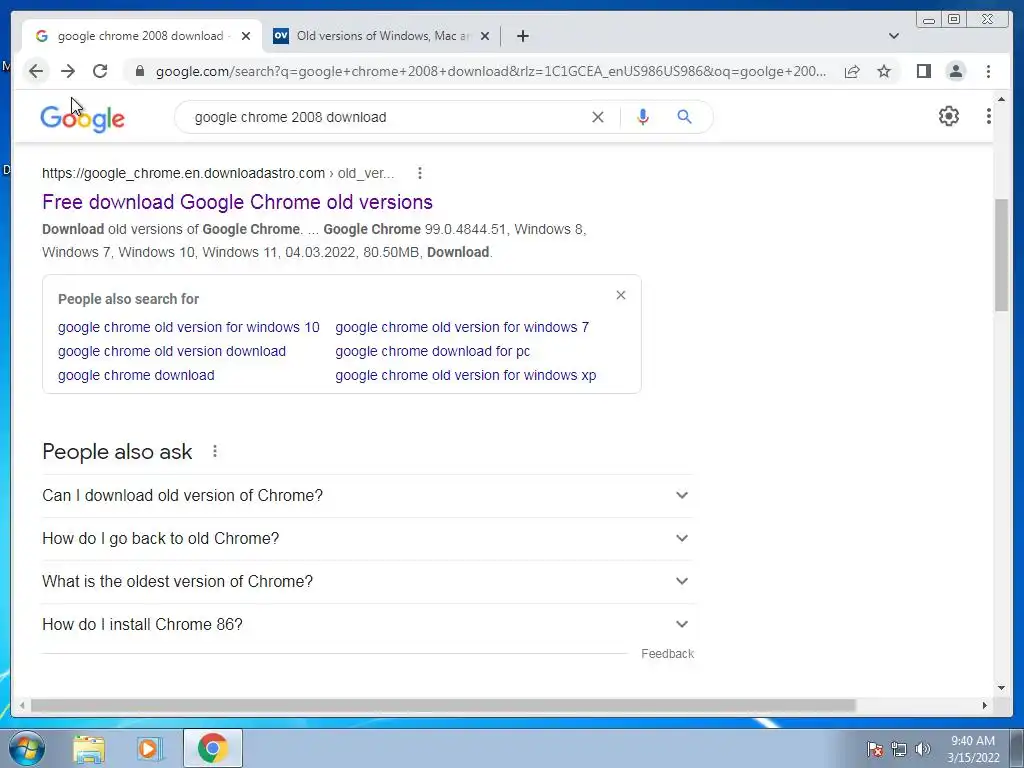Click the Chrome taskbar button
This screenshot has height=768, width=1024.
pyautogui.click(x=212, y=748)
